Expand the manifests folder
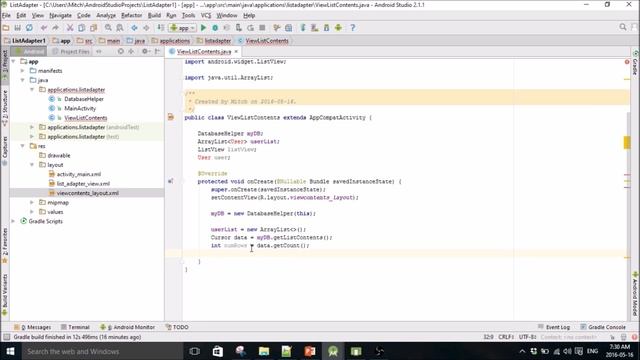This screenshot has width=640, height=360. [23, 71]
